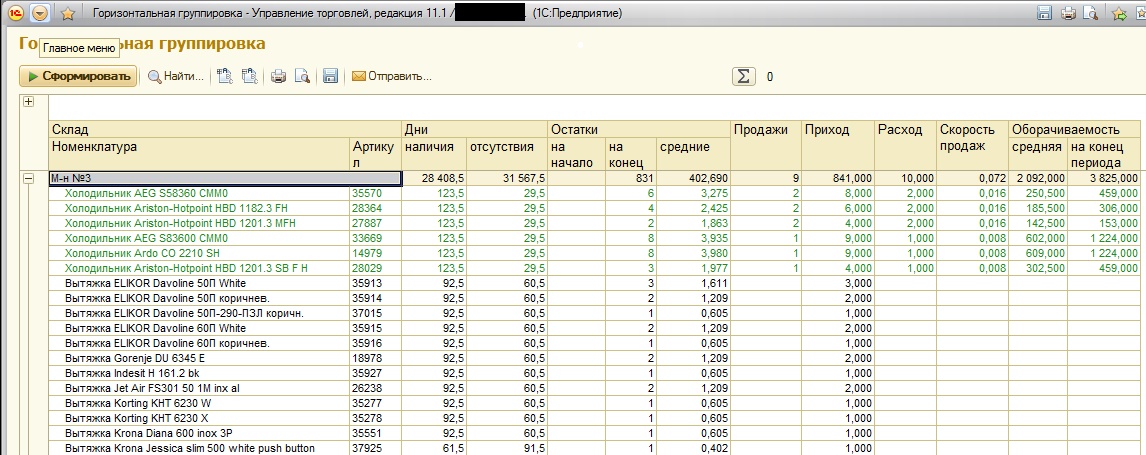
Task: Open the main menu dropdown arrow
Action: point(40,13)
